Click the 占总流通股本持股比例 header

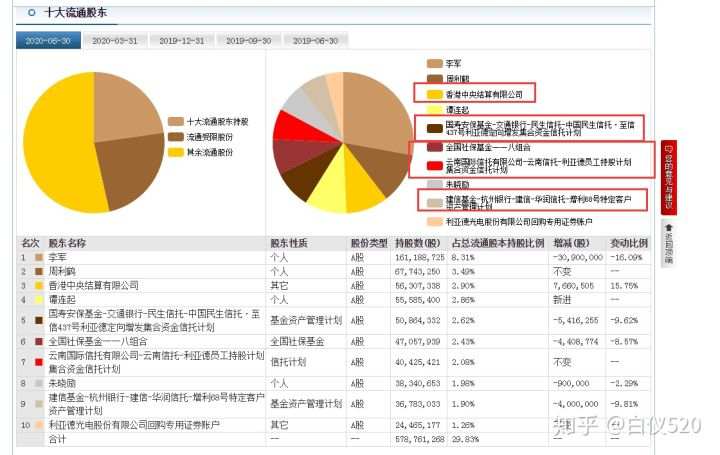tap(498, 243)
